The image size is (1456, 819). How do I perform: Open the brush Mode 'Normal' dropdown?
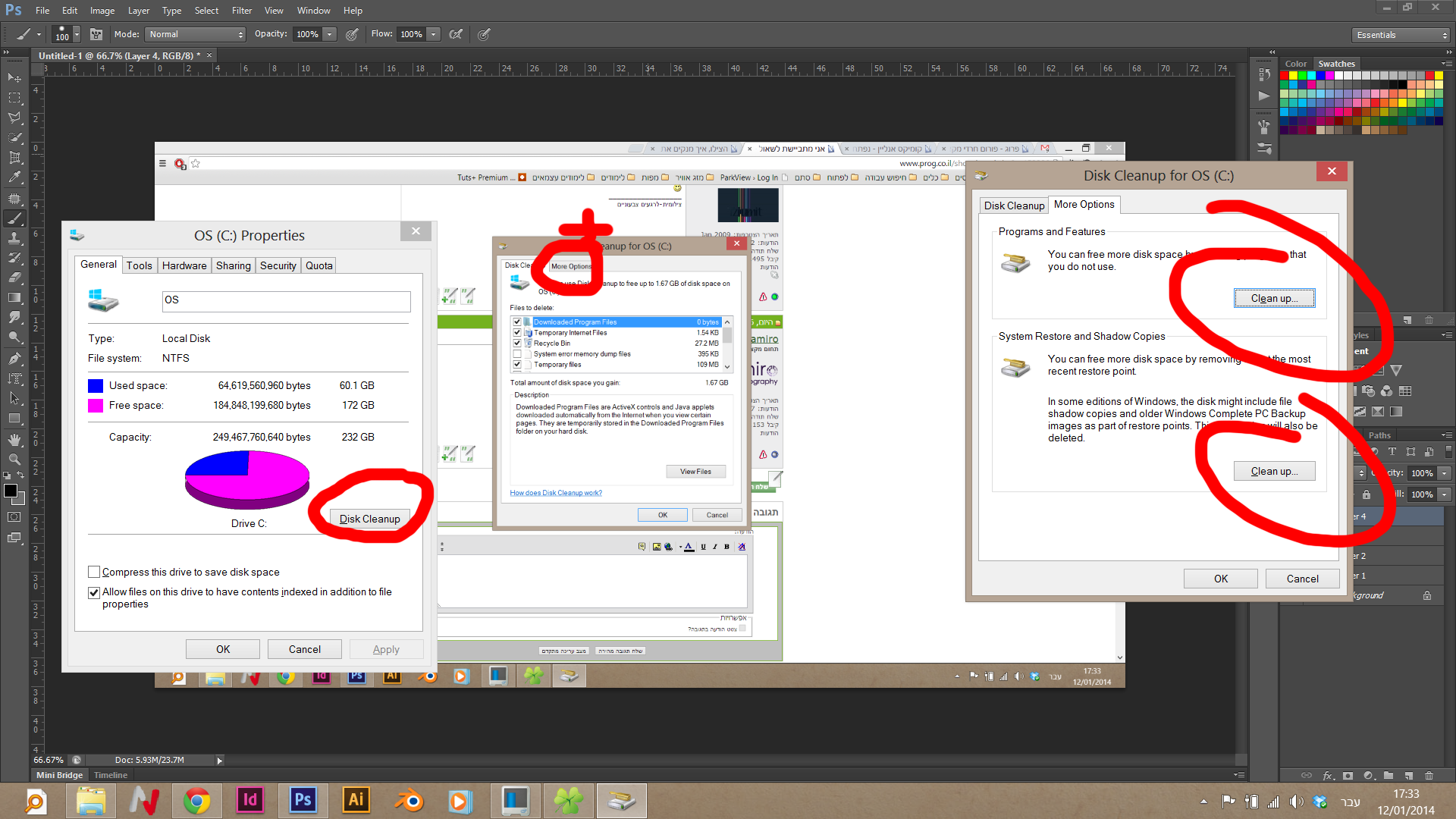(x=196, y=34)
